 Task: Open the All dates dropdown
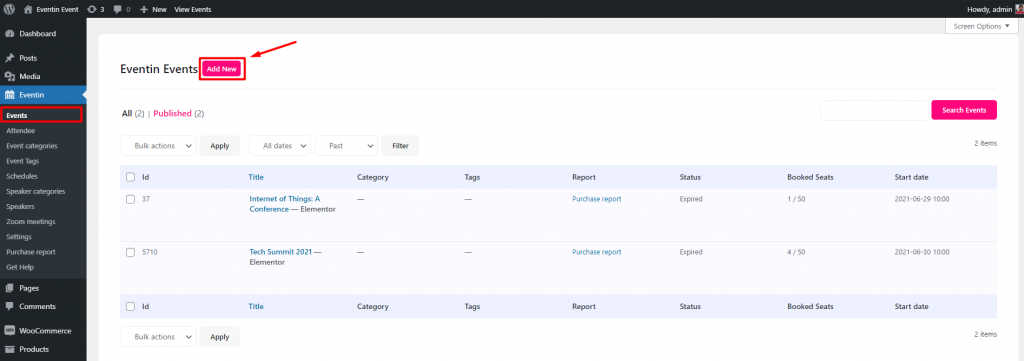pos(280,146)
